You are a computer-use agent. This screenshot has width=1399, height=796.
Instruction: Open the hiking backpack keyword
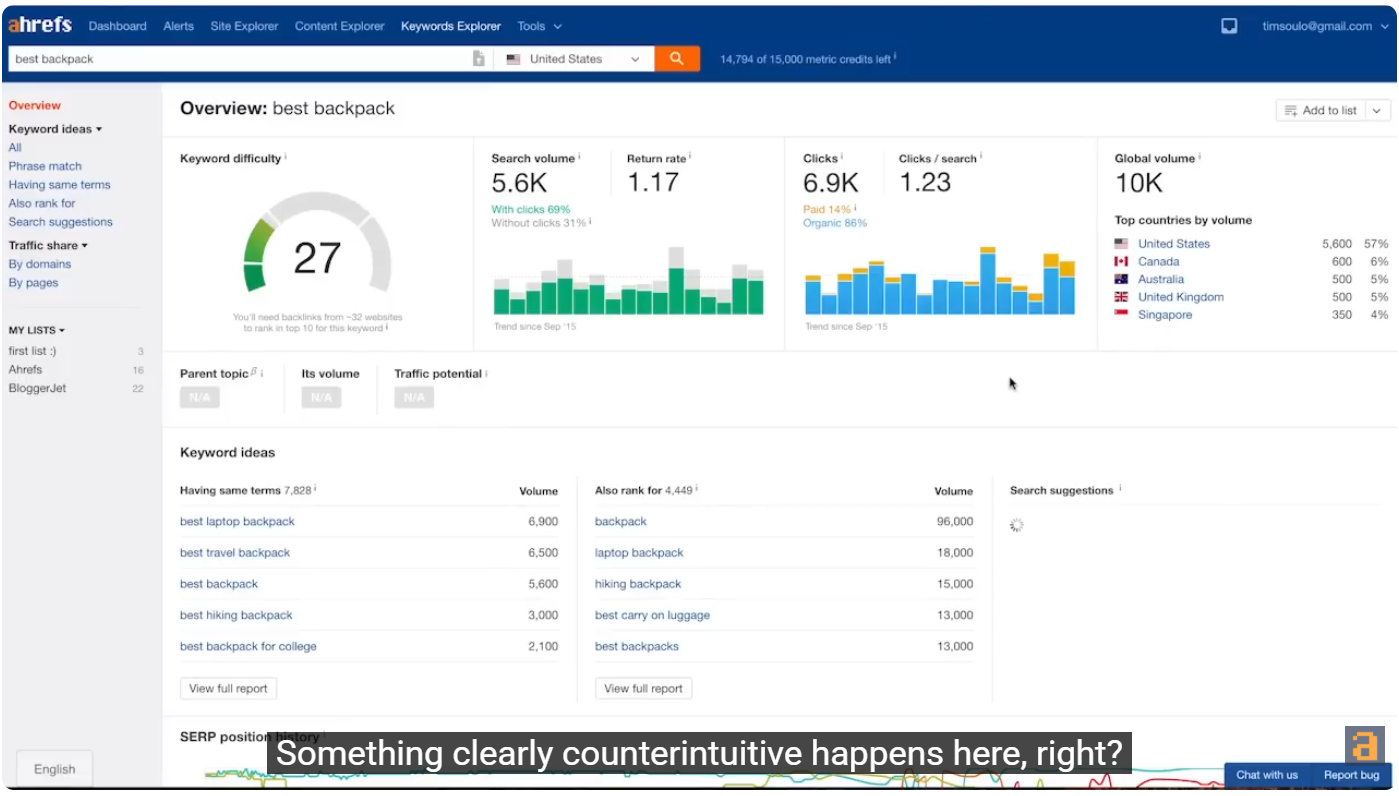(x=638, y=584)
